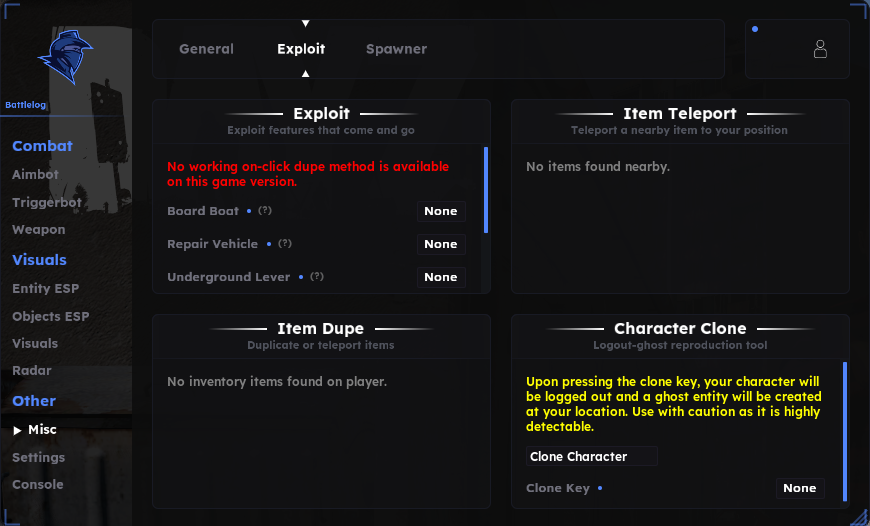Switch to the Spawner tab
This screenshot has height=526, width=870.
396,49
